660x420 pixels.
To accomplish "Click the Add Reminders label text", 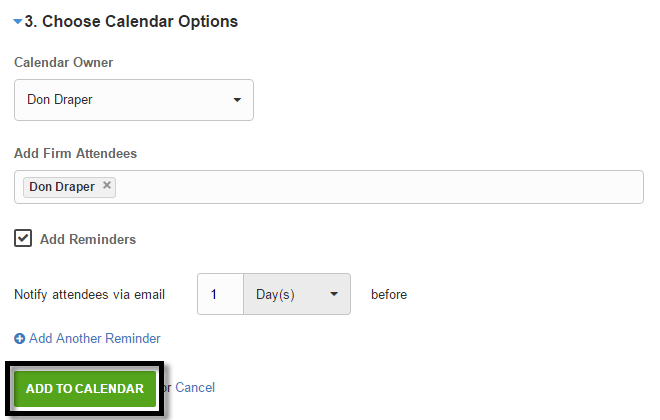I will 88,239.
